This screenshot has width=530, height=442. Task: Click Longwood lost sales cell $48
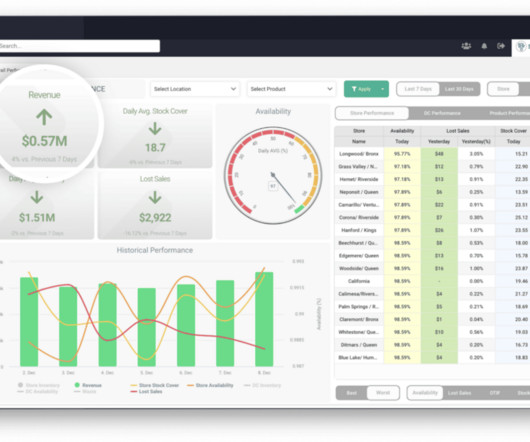click(x=439, y=154)
